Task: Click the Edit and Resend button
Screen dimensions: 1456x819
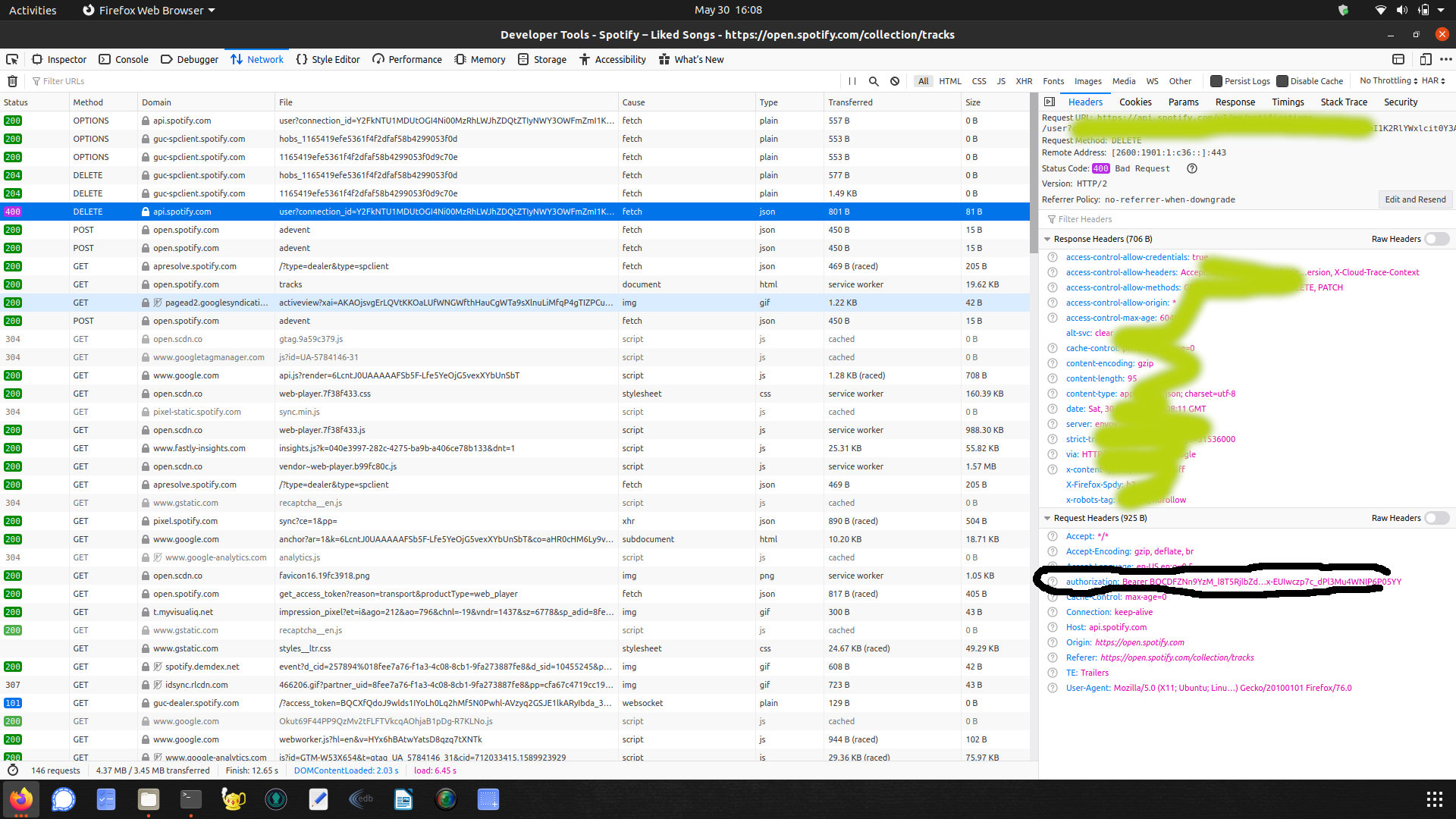Action: point(1415,199)
